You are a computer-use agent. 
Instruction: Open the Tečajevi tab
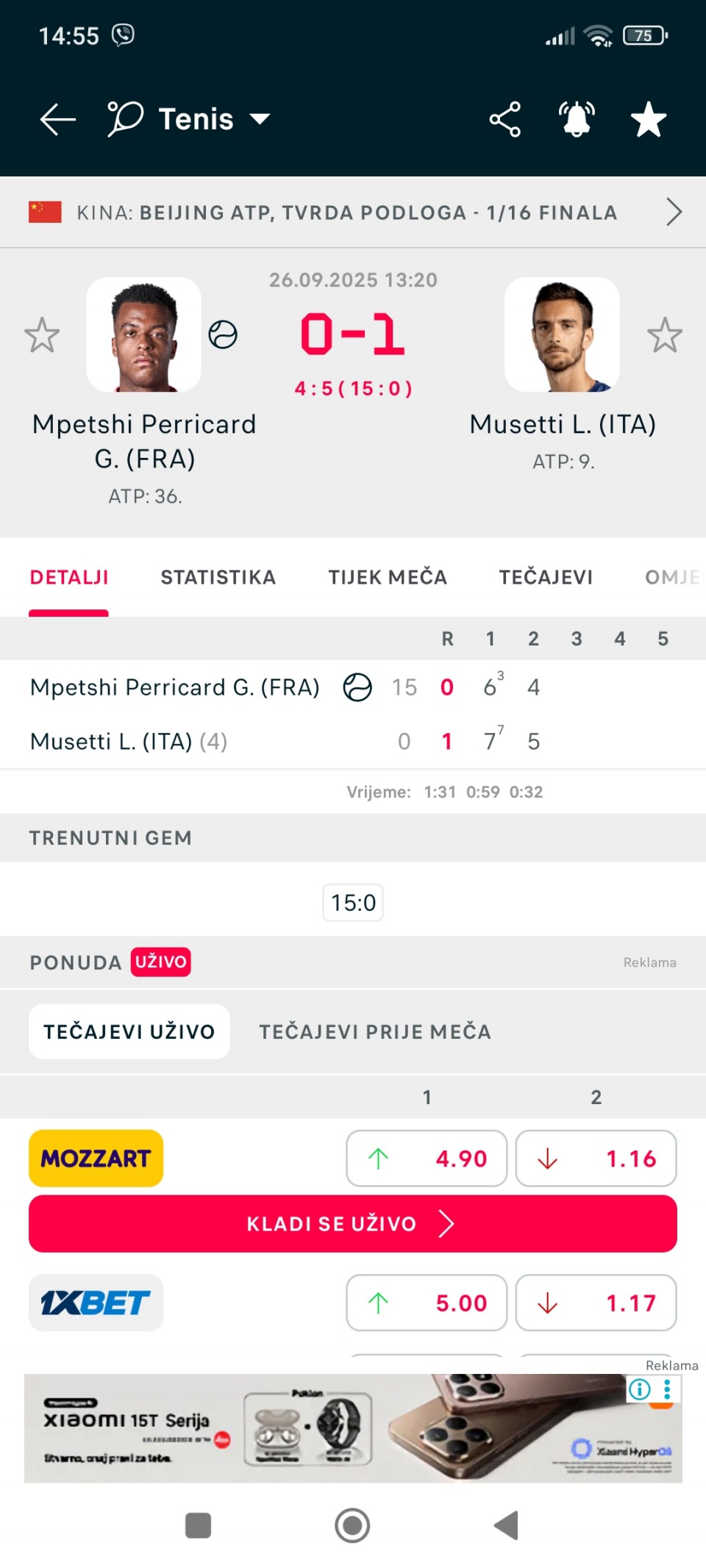546,577
